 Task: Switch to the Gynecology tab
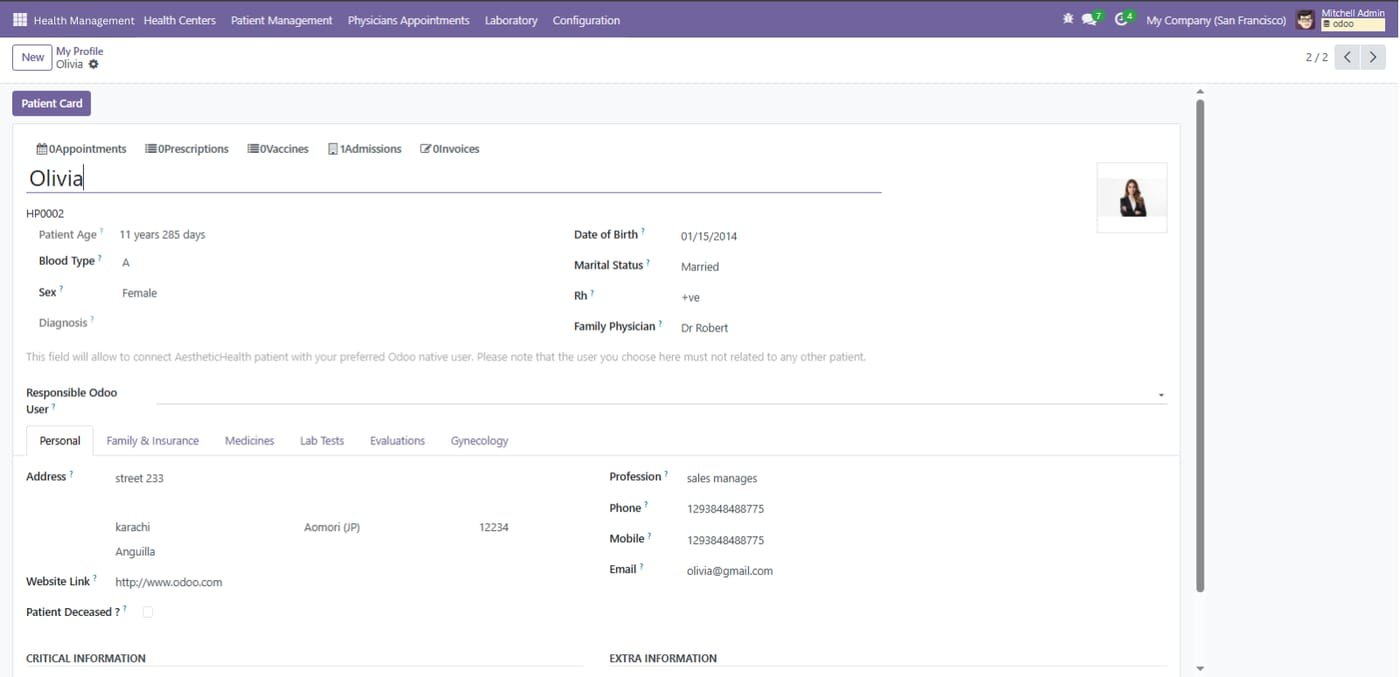(x=480, y=441)
